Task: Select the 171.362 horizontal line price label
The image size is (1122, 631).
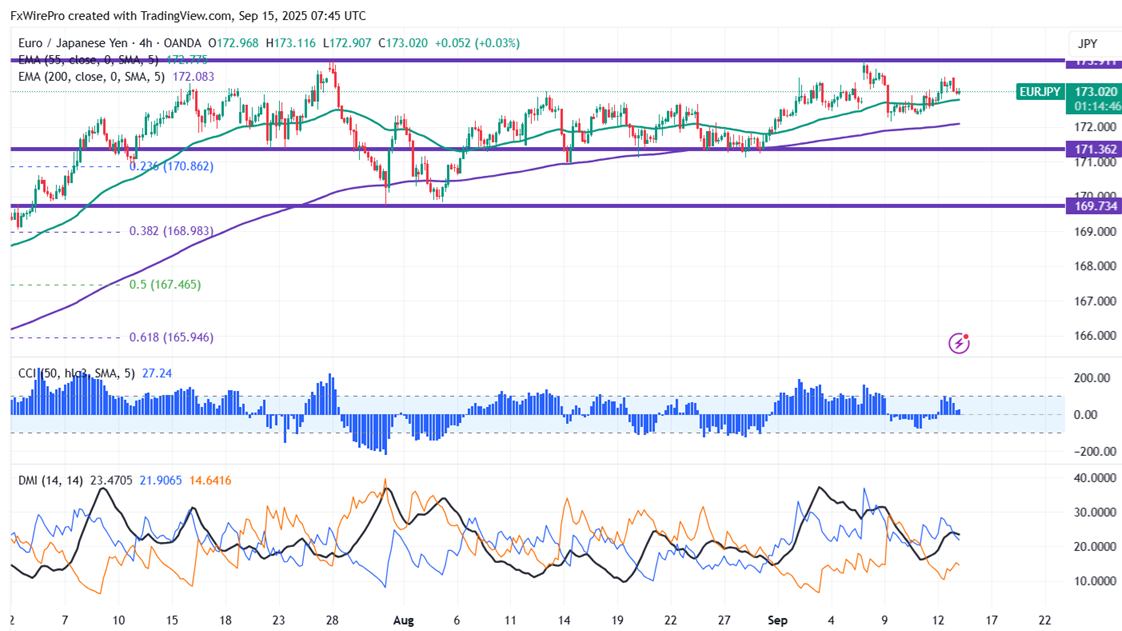Action: pyautogui.click(x=1094, y=149)
